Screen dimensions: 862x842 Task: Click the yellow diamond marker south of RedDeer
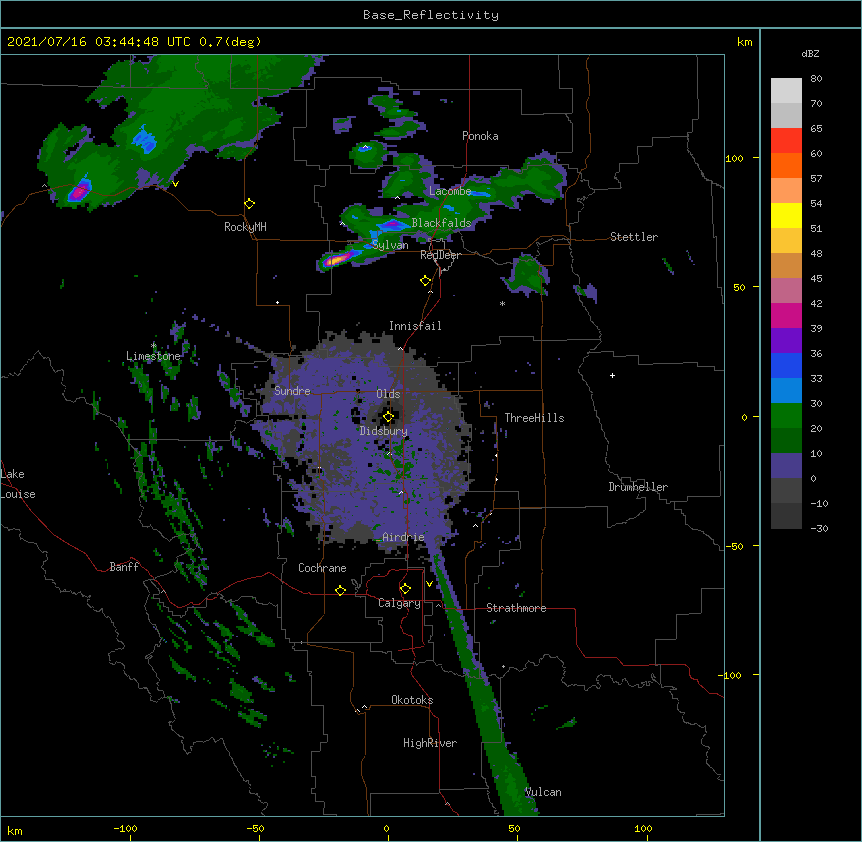click(426, 281)
